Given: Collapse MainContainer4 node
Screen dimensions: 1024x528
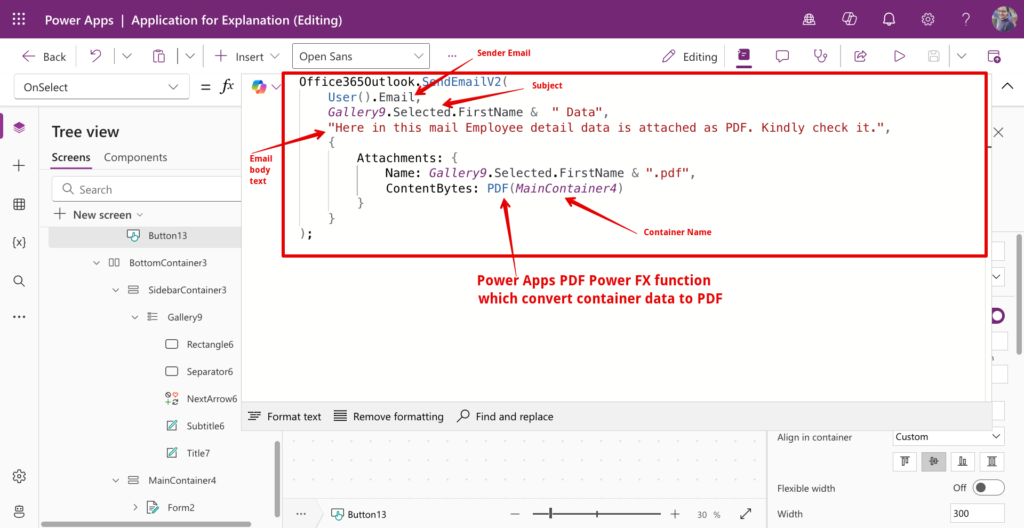Looking at the screenshot, I should [116, 480].
